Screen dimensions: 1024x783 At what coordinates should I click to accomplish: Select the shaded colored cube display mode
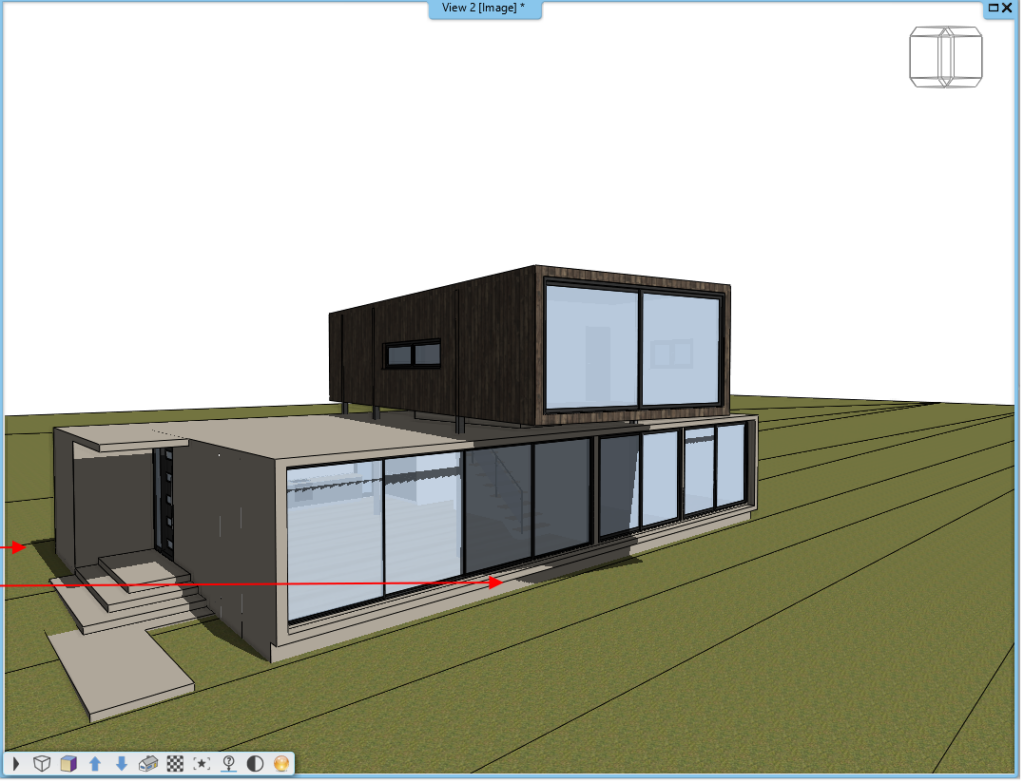[x=69, y=765]
